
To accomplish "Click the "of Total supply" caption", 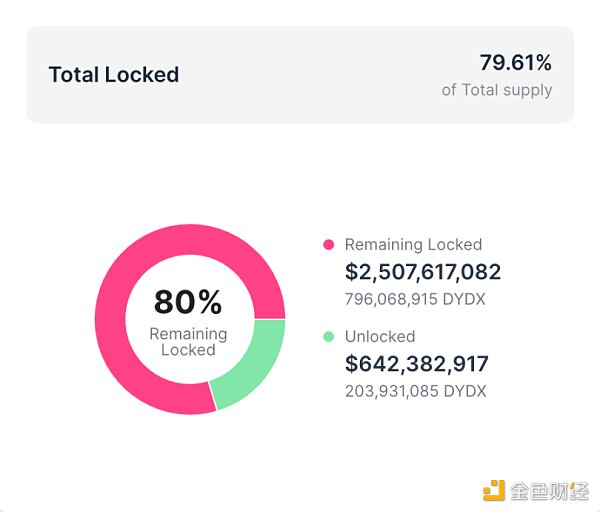I will tap(497, 90).
